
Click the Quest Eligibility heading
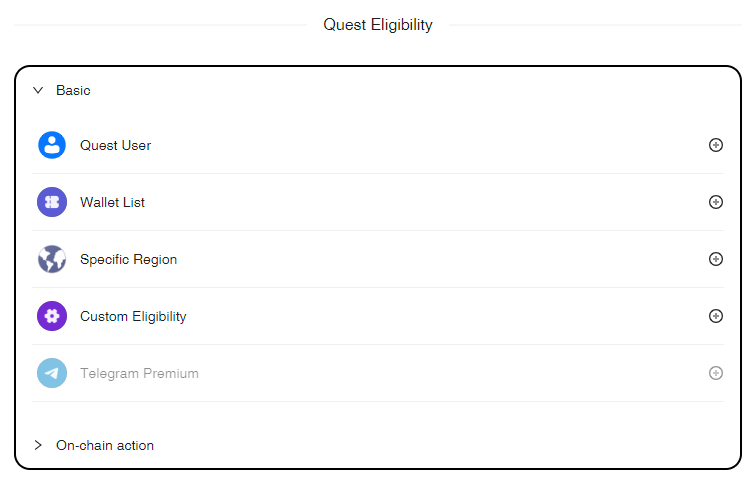coord(378,25)
